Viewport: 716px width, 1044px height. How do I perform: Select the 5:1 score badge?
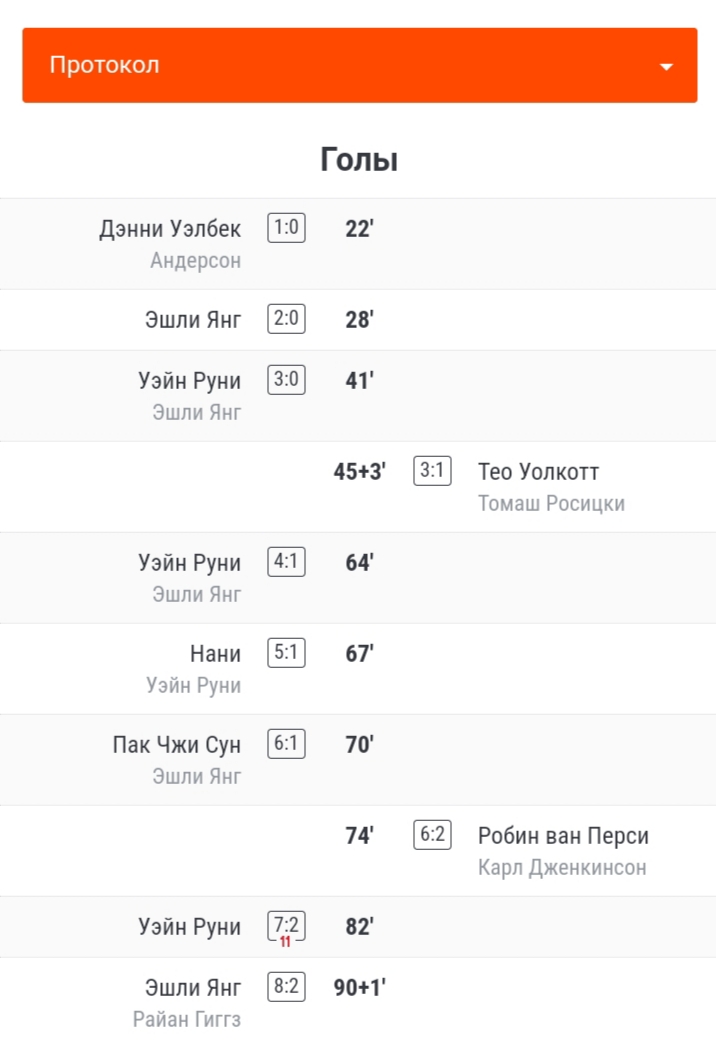286,652
